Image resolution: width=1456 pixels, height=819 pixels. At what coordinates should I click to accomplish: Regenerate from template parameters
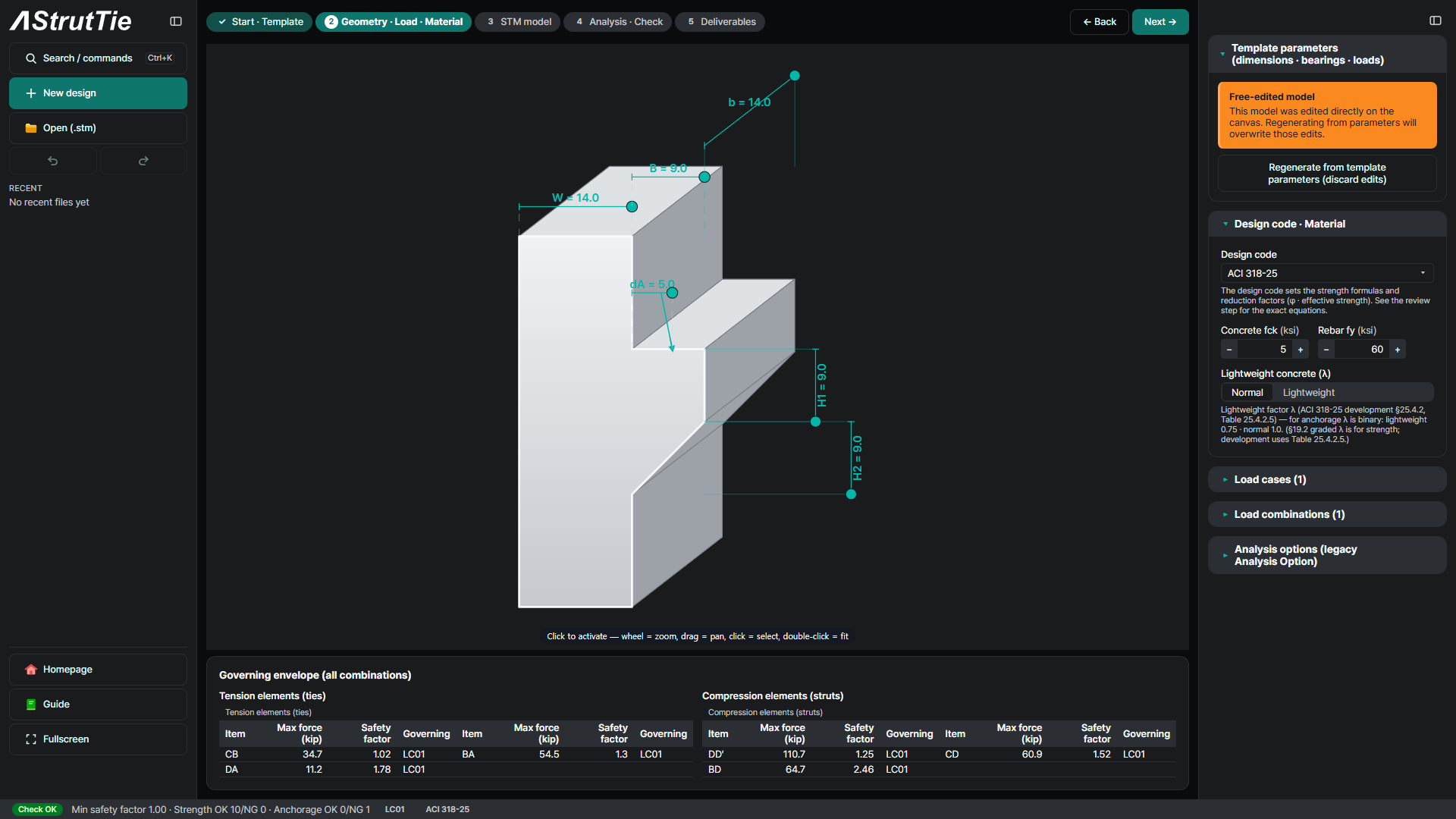(1327, 174)
